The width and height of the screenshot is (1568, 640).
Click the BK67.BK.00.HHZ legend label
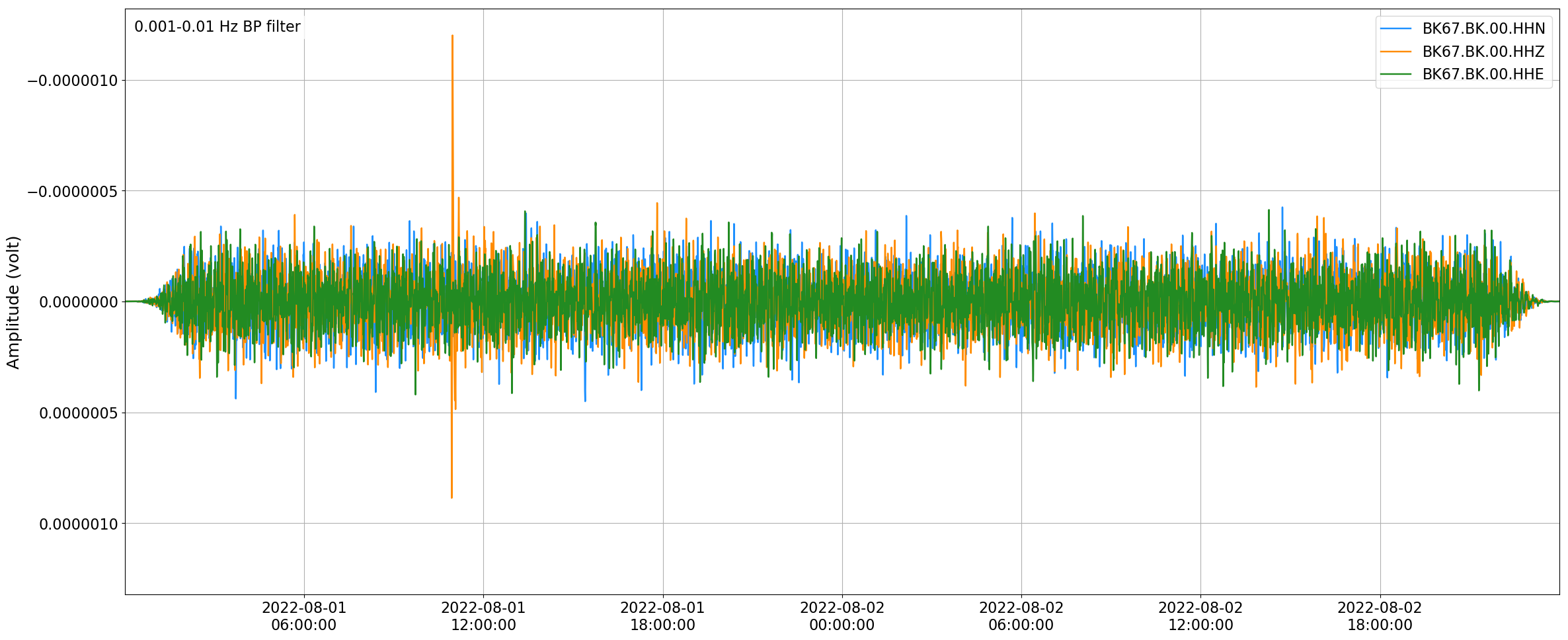[x=1483, y=52]
